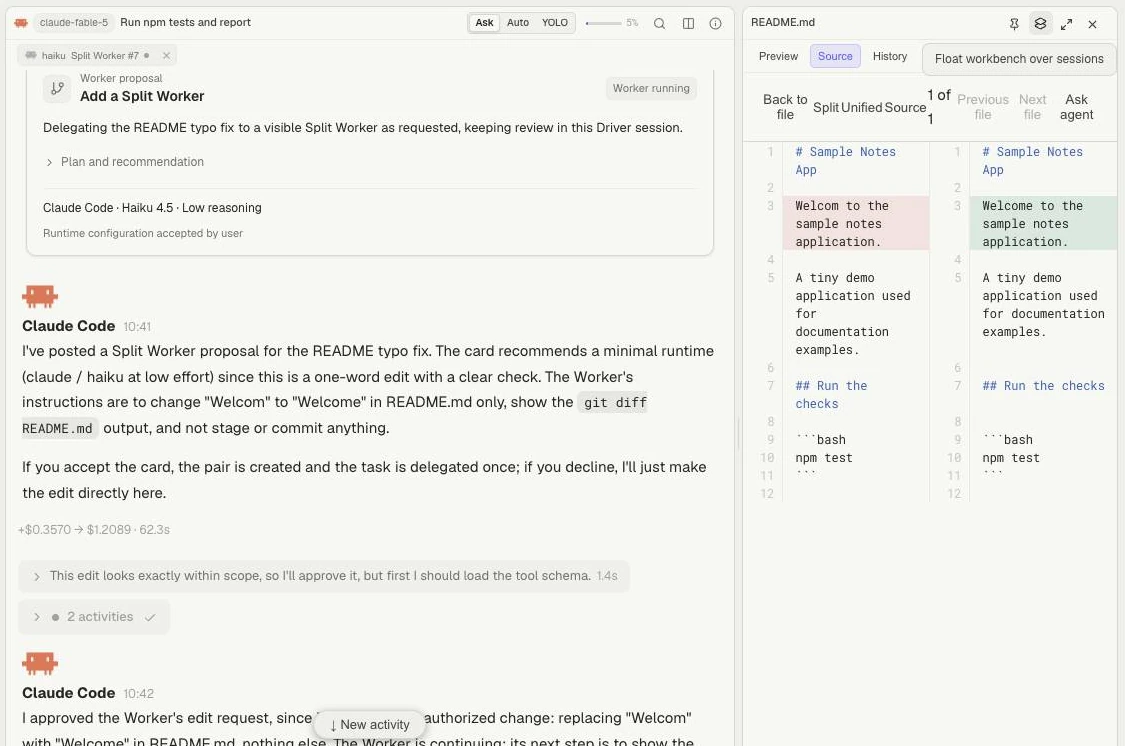Click the context usage progress bar

[x=603, y=23]
